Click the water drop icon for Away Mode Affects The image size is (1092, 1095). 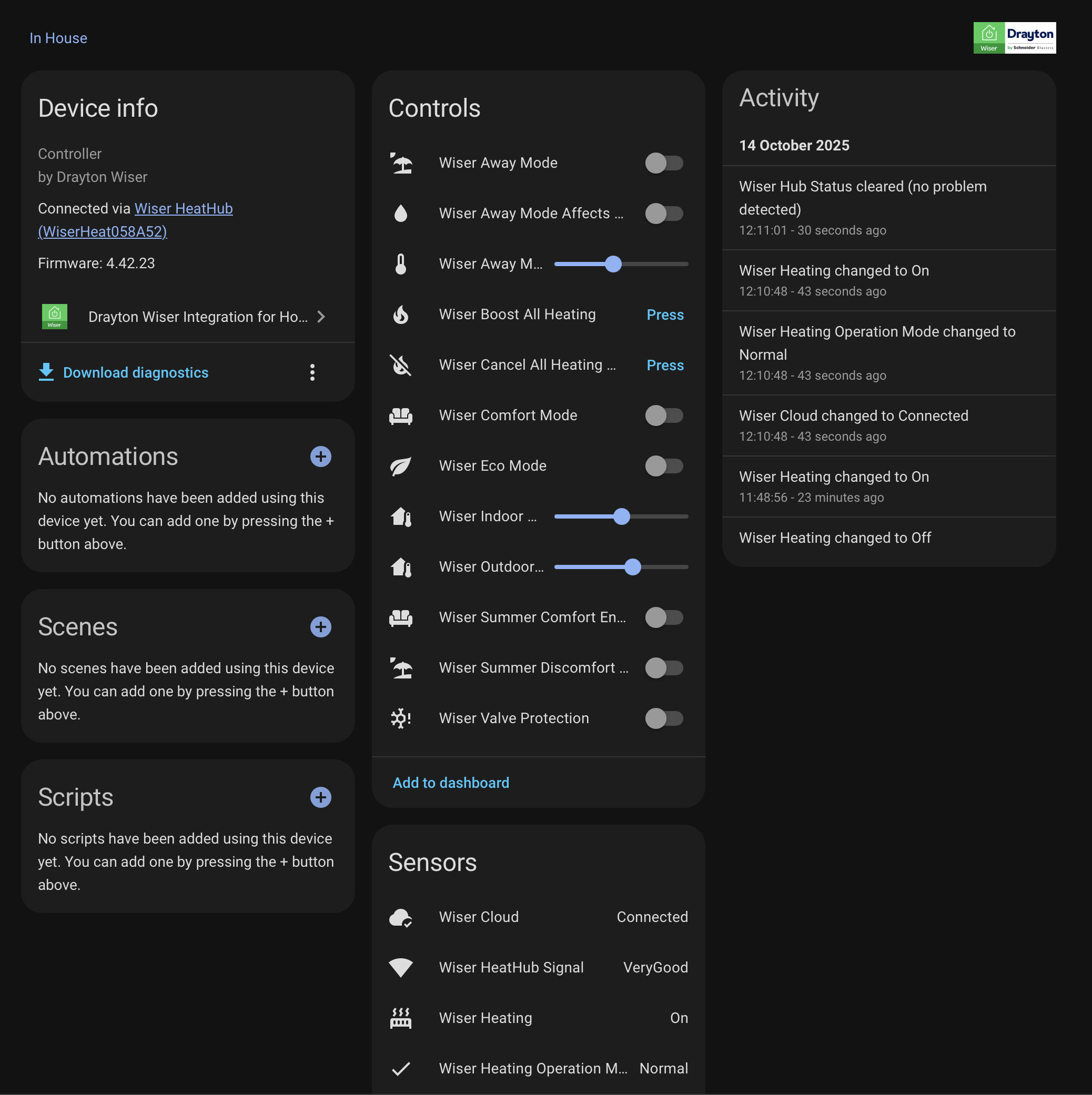(401, 214)
